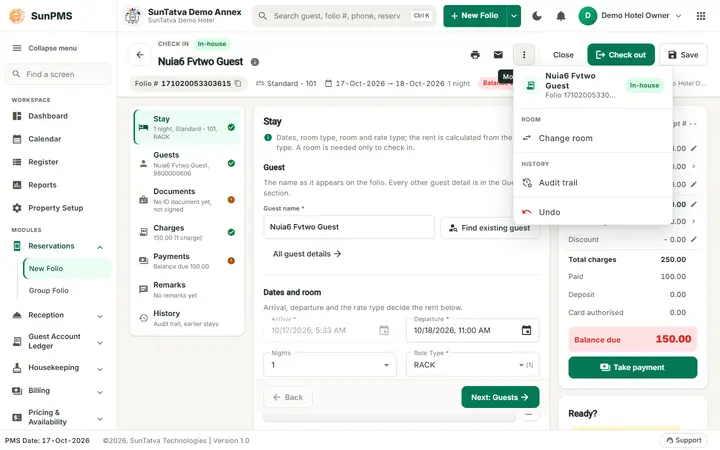Click the print folio icon

click(475, 55)
